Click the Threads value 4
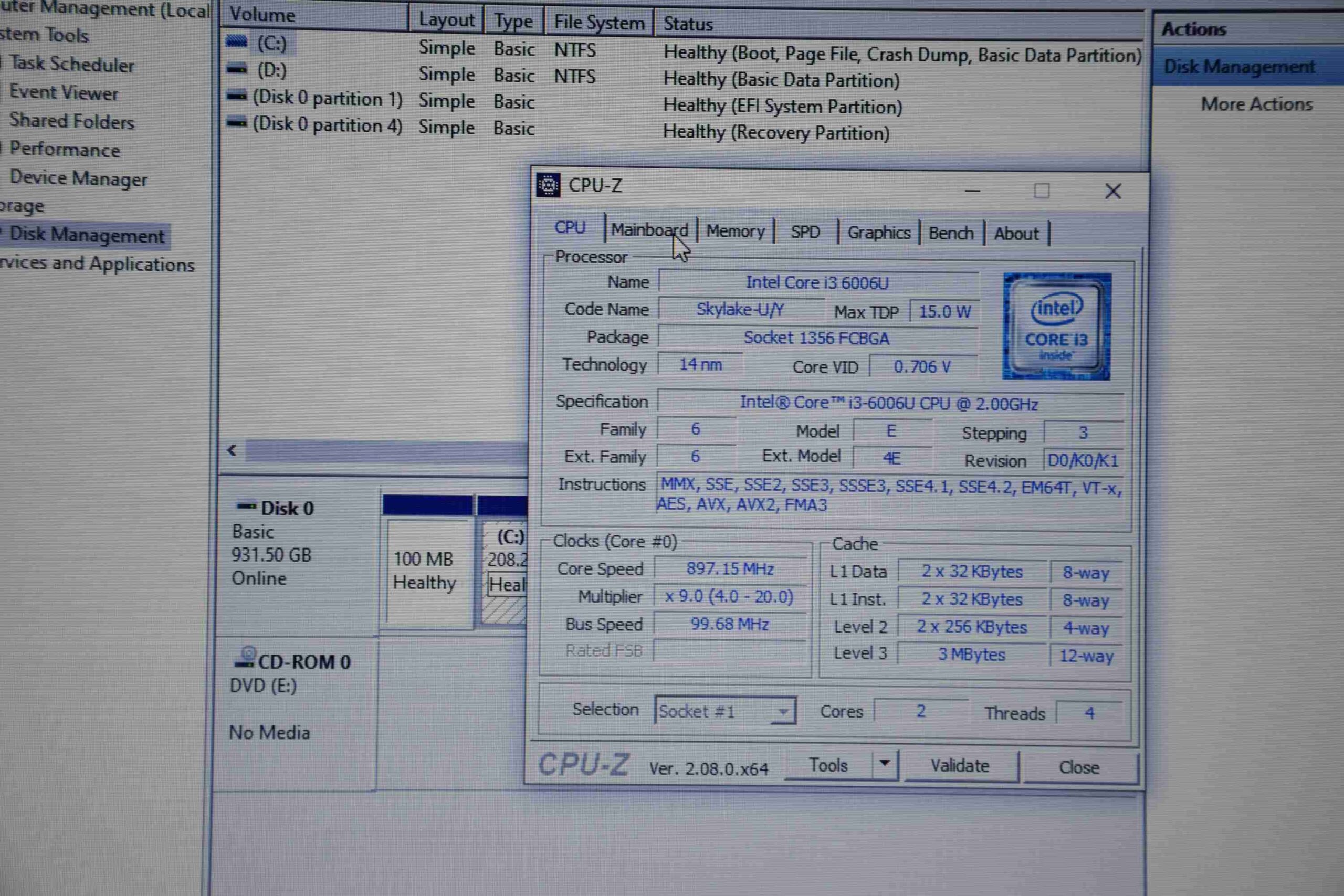 pos(1089,713)
